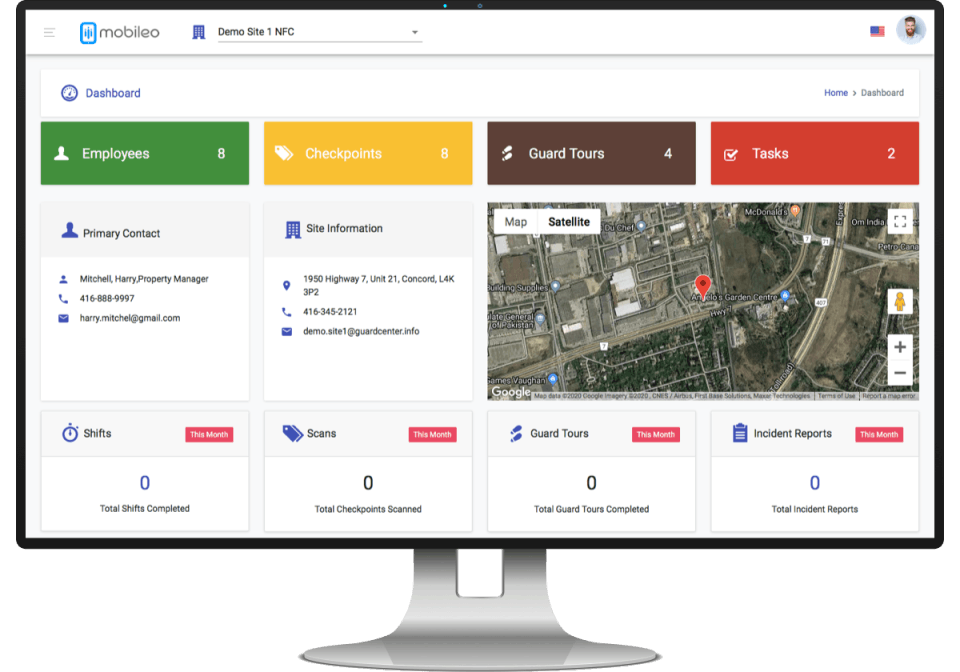Click the red location marker on map
960x672 pixels.
coord(702,286)
